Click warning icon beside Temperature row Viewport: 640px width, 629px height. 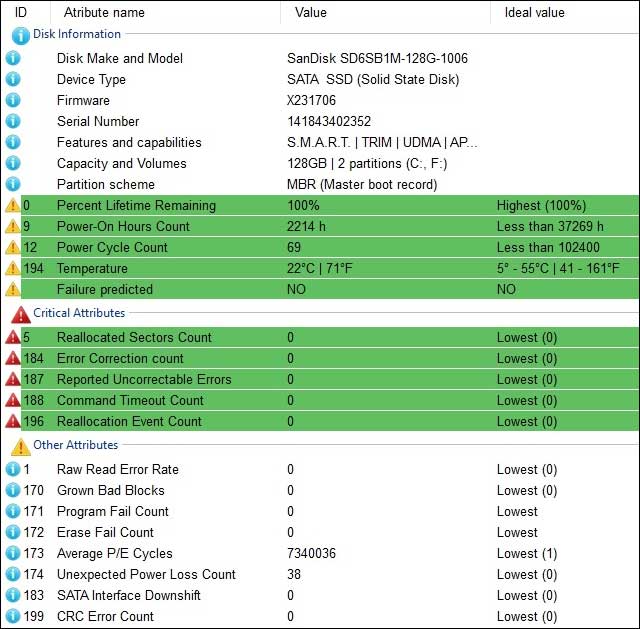[13, 268]
